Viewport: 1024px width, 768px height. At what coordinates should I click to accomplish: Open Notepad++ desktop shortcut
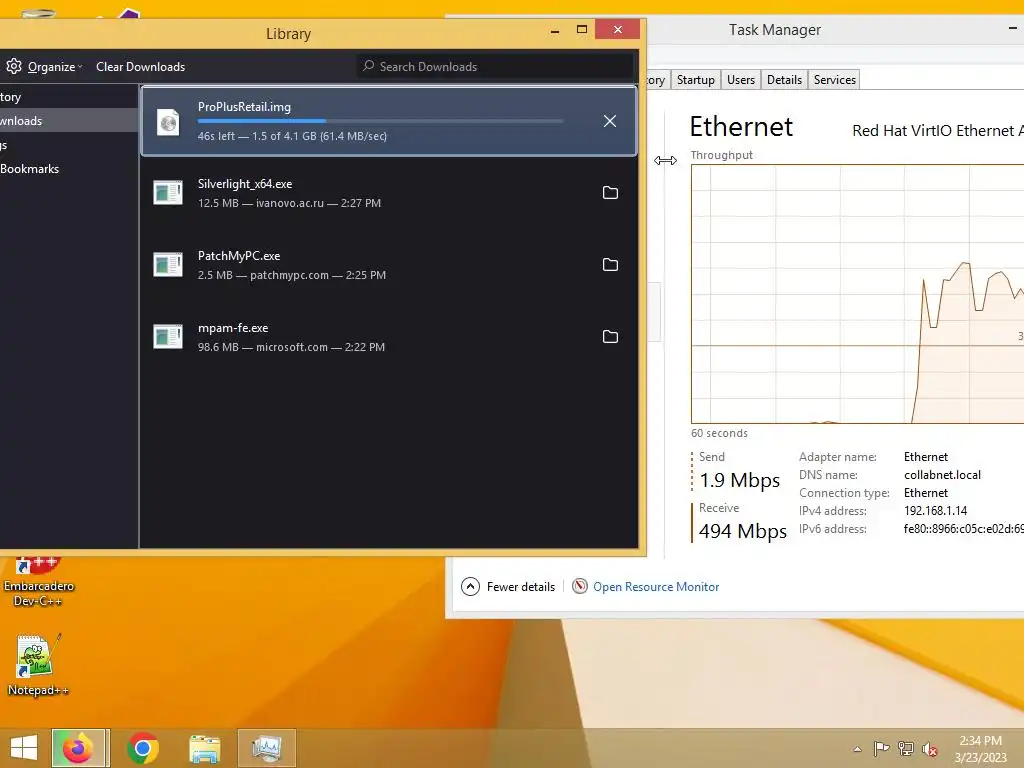pos(38,665)
